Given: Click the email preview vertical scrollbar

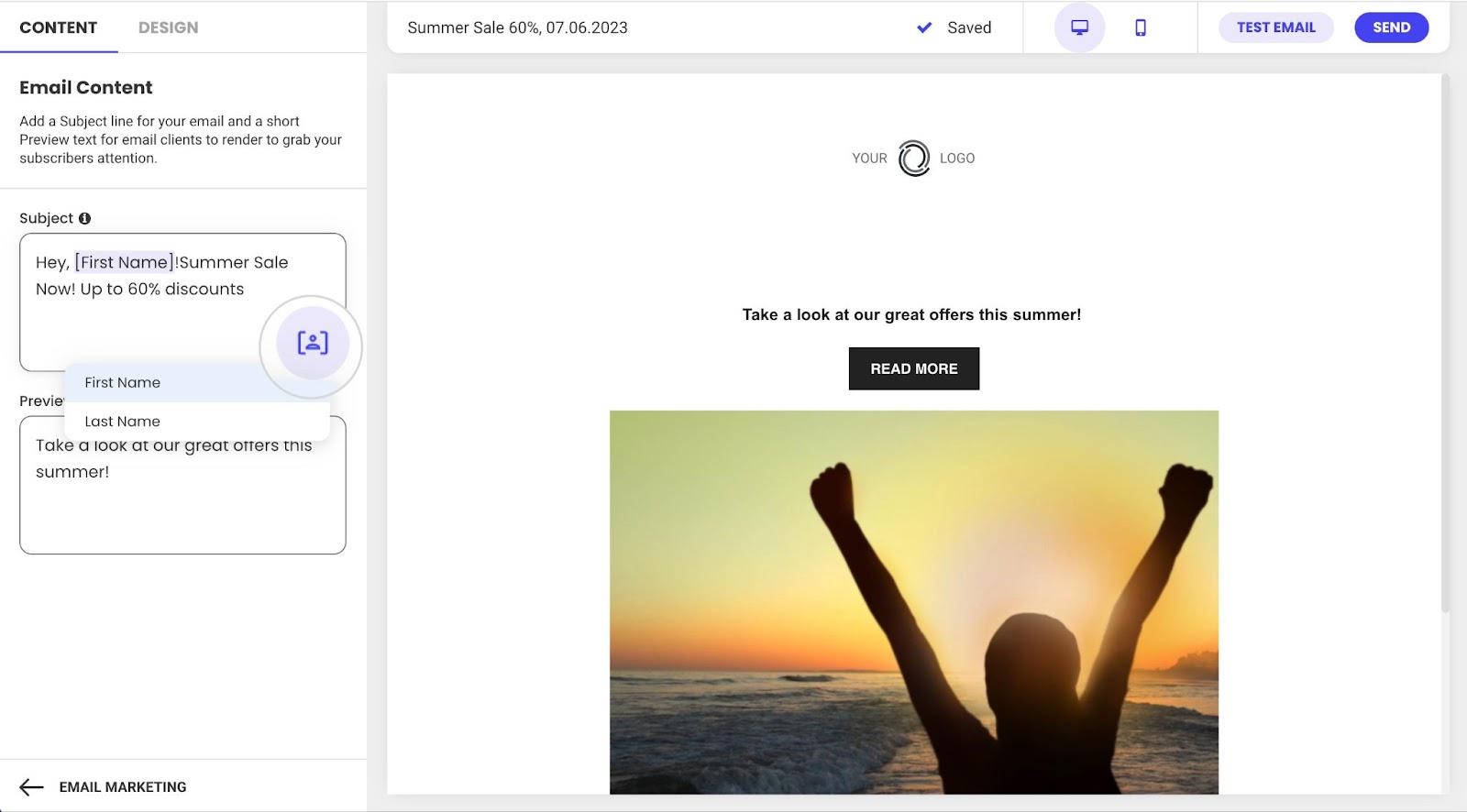Looking at the screenshot, I should pos(1446,344).
